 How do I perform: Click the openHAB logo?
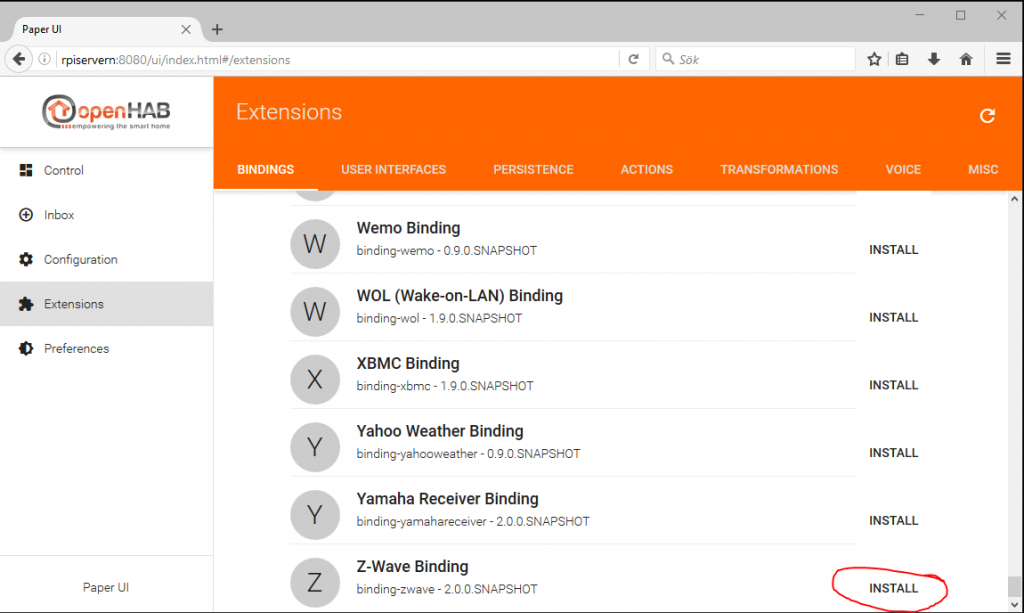tap(106, 112)
